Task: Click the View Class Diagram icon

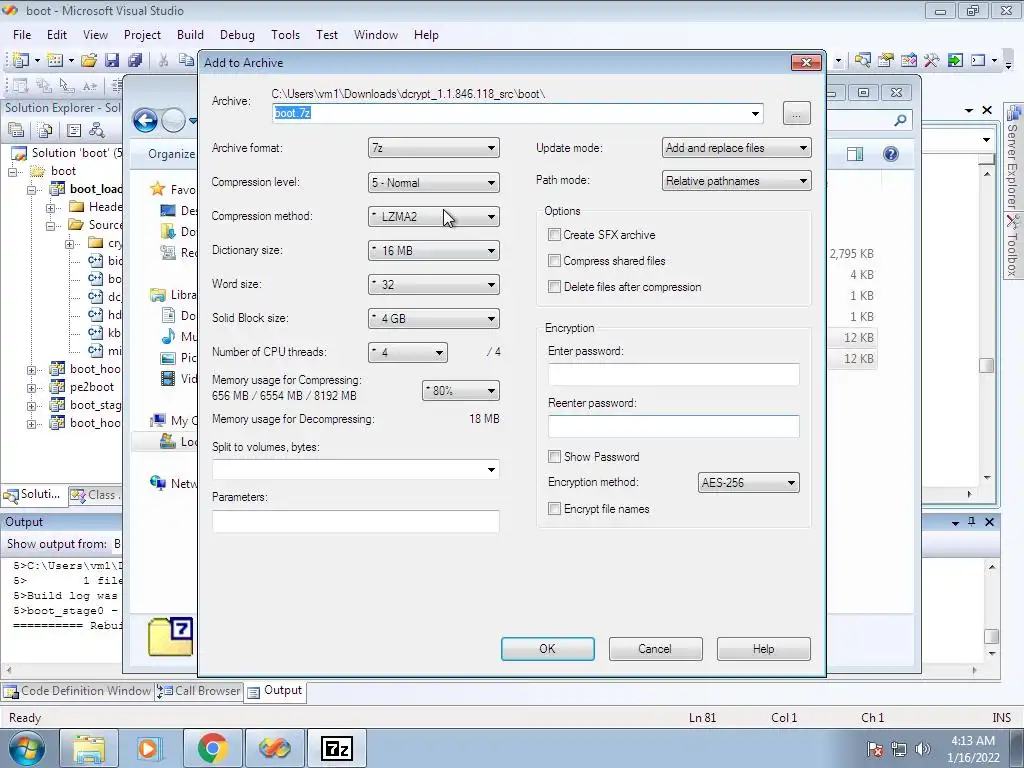Action: click(97, 130)
